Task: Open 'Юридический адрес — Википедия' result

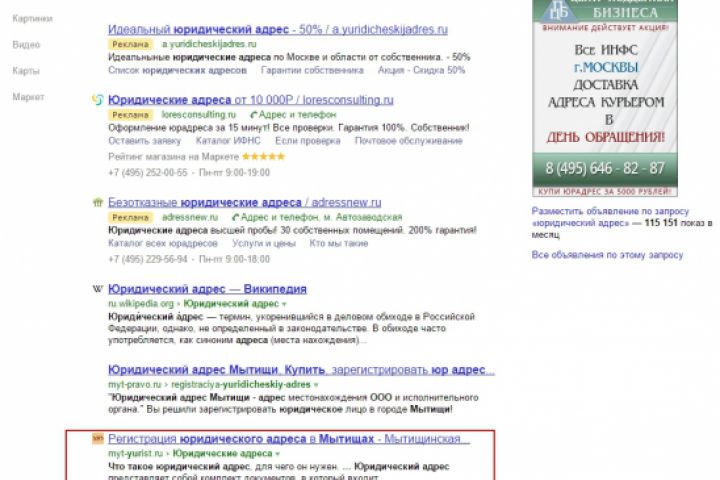Action: (x=208, y=289)
